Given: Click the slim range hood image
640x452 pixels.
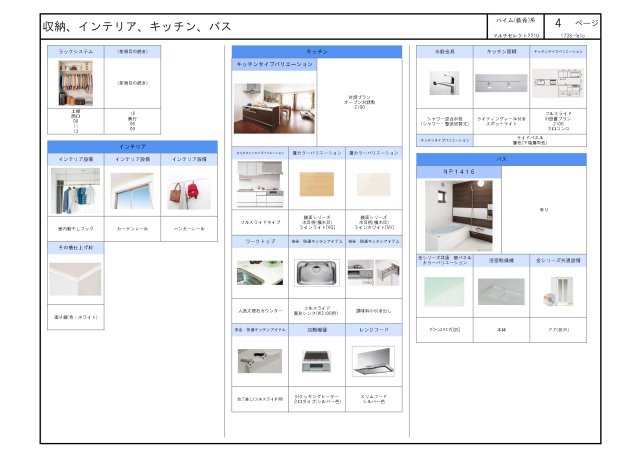Looking at the screenshot, I should click(x=374, y=361).
